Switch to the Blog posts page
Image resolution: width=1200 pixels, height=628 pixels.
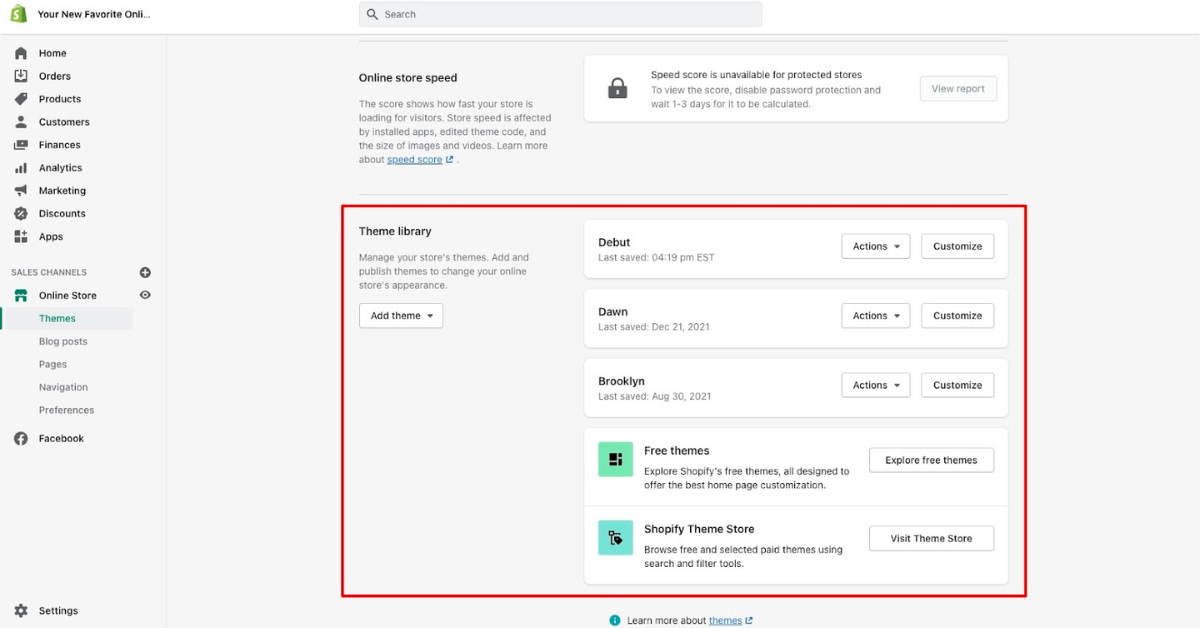(63, 341)
